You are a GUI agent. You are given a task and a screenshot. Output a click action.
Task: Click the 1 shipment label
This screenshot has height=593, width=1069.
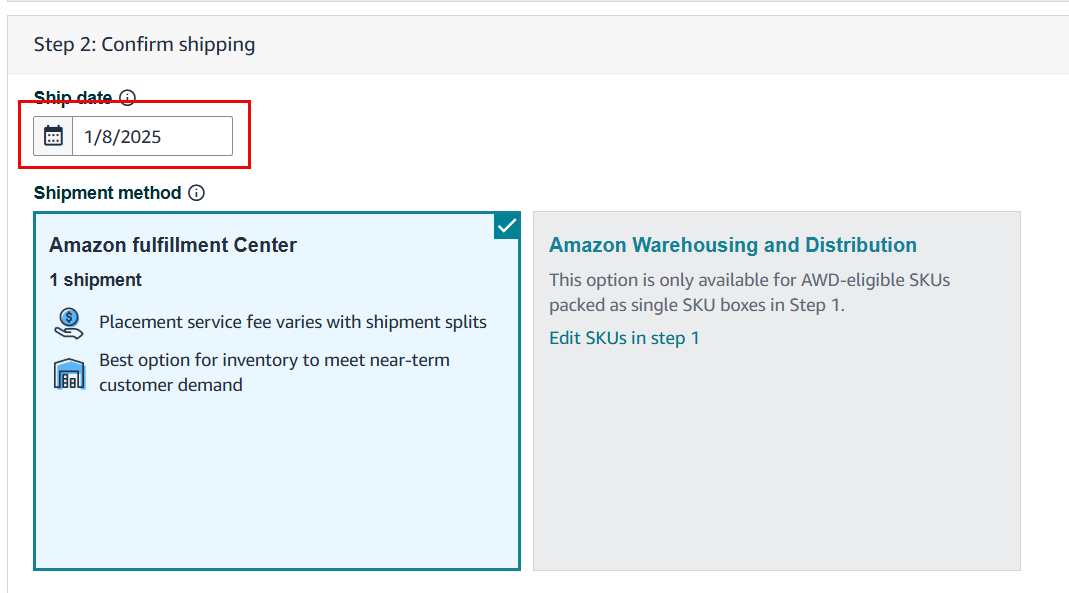[x=95, y=280]
